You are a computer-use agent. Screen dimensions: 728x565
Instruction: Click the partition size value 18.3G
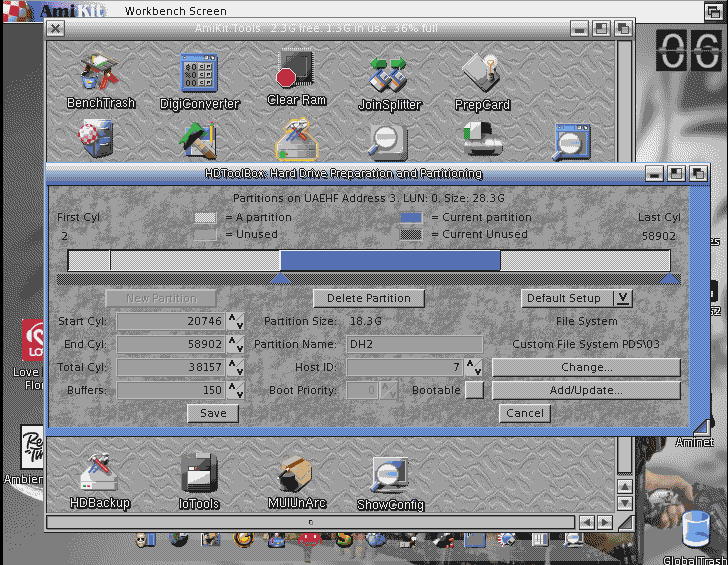click(x=365, y=321)
